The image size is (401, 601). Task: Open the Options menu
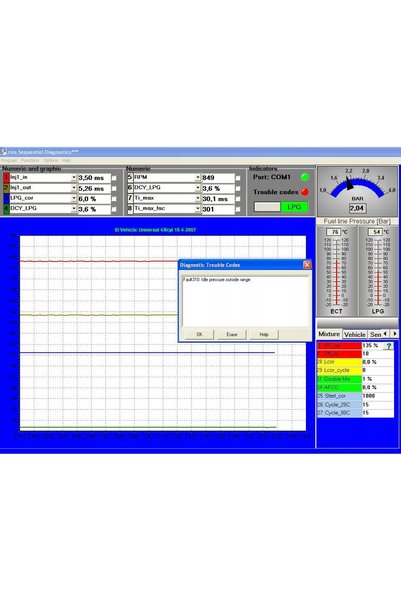(x=51, y=161)
